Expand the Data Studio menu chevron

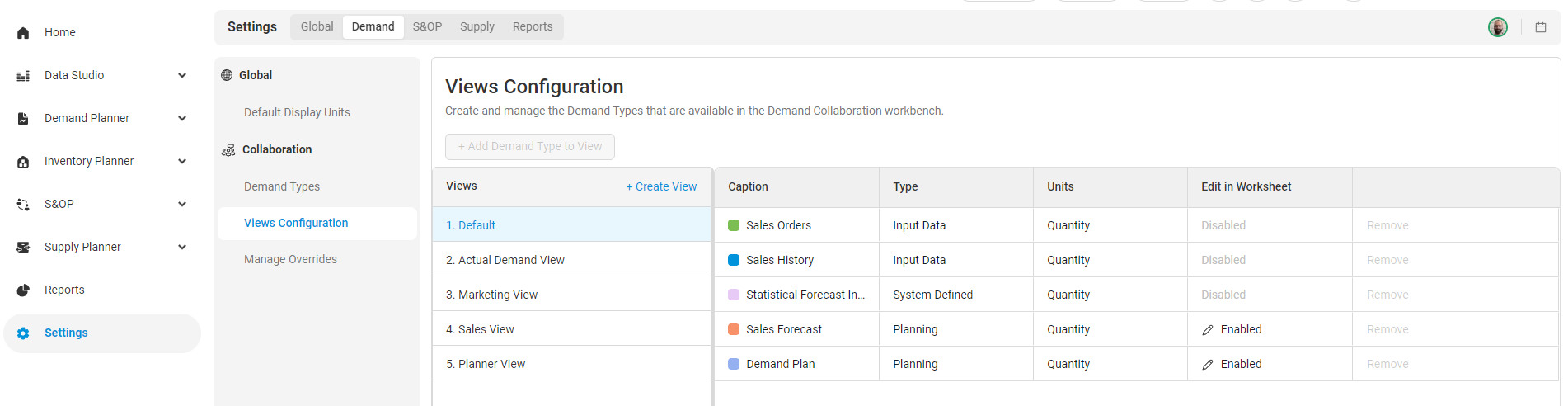coord(182,75)
